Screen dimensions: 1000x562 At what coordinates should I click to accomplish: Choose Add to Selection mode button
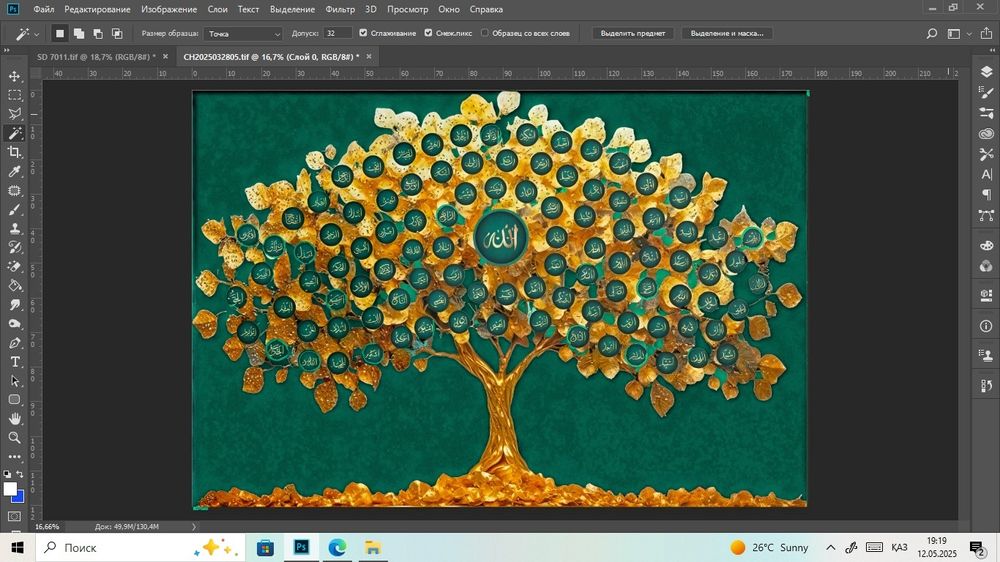click(x=79, y=33)
